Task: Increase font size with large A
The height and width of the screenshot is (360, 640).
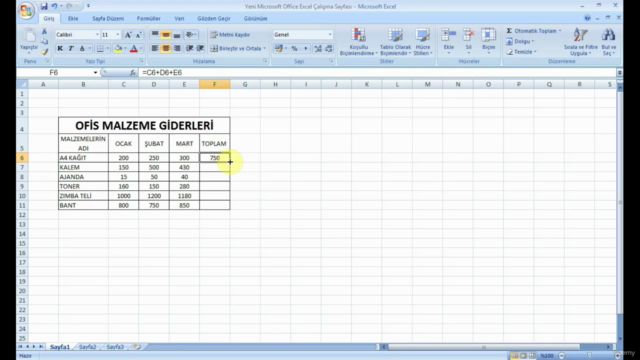Action: pos(128,35)
